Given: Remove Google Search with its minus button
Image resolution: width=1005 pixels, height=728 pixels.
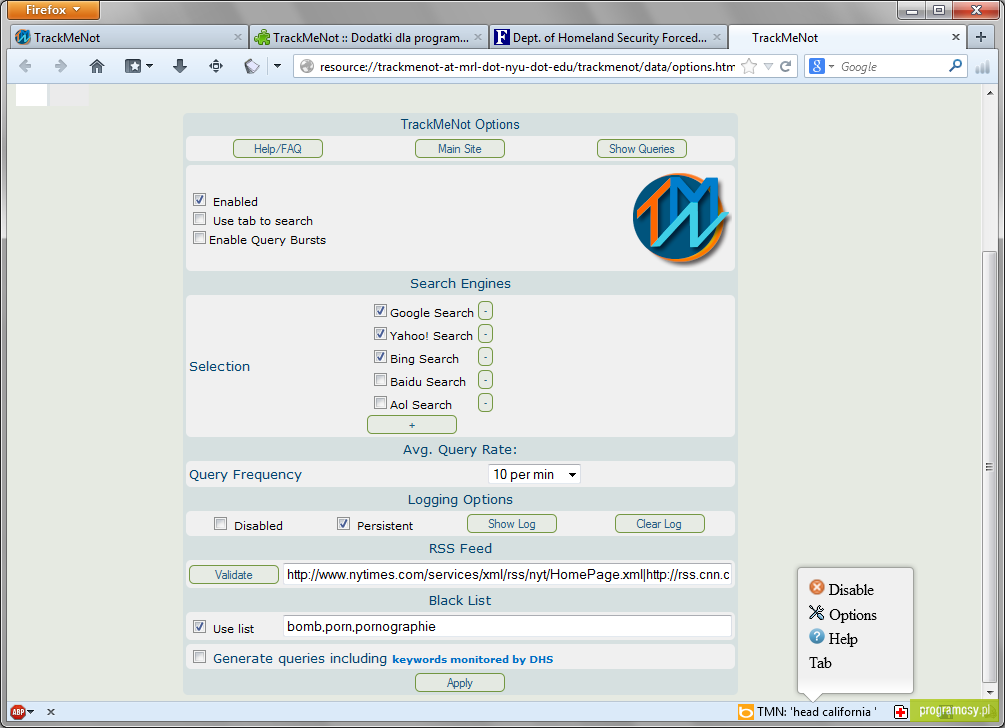Looking at the screenshot, I should point(485,311).
